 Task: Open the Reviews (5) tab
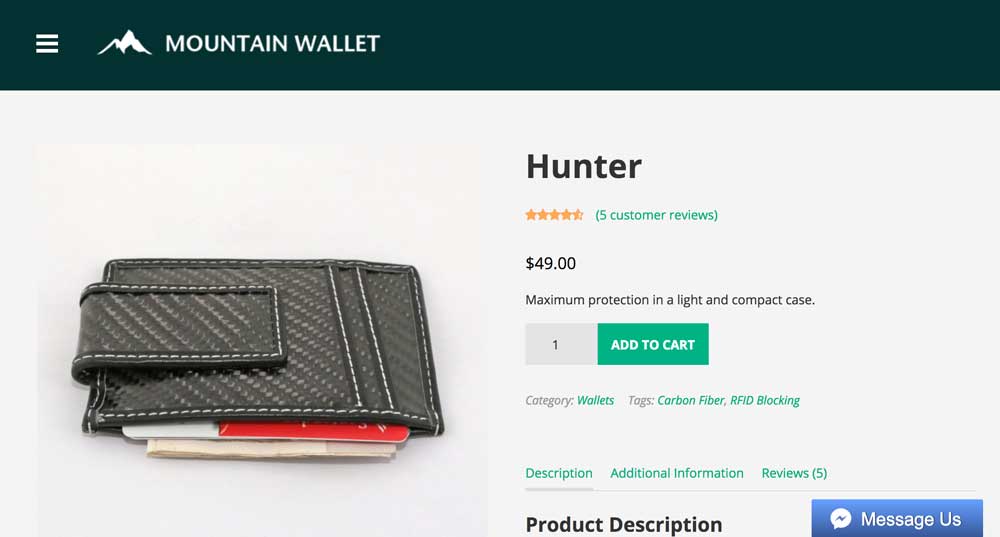click(794, 473)
